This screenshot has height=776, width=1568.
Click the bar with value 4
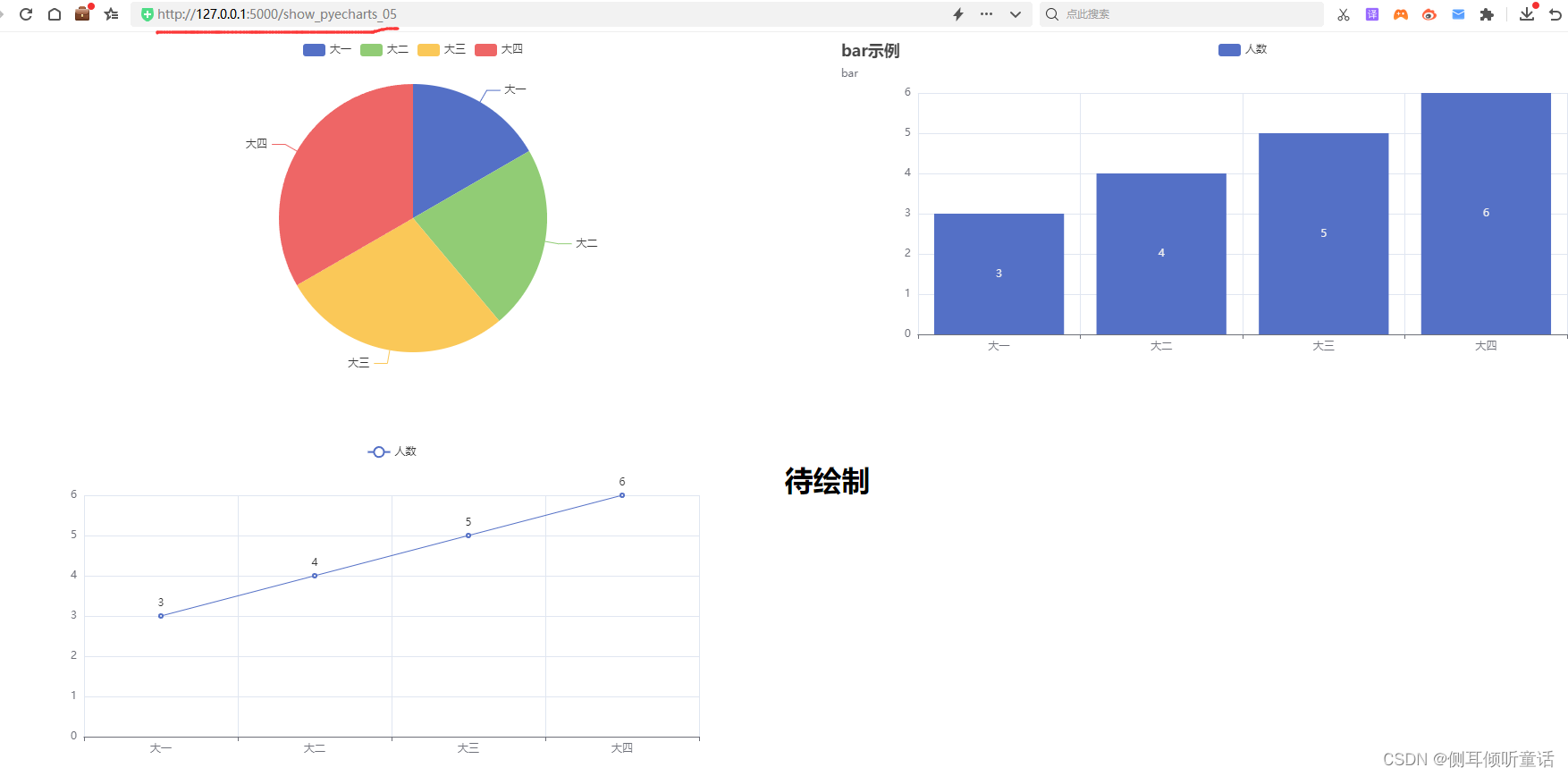click(x=1161, y=254)
